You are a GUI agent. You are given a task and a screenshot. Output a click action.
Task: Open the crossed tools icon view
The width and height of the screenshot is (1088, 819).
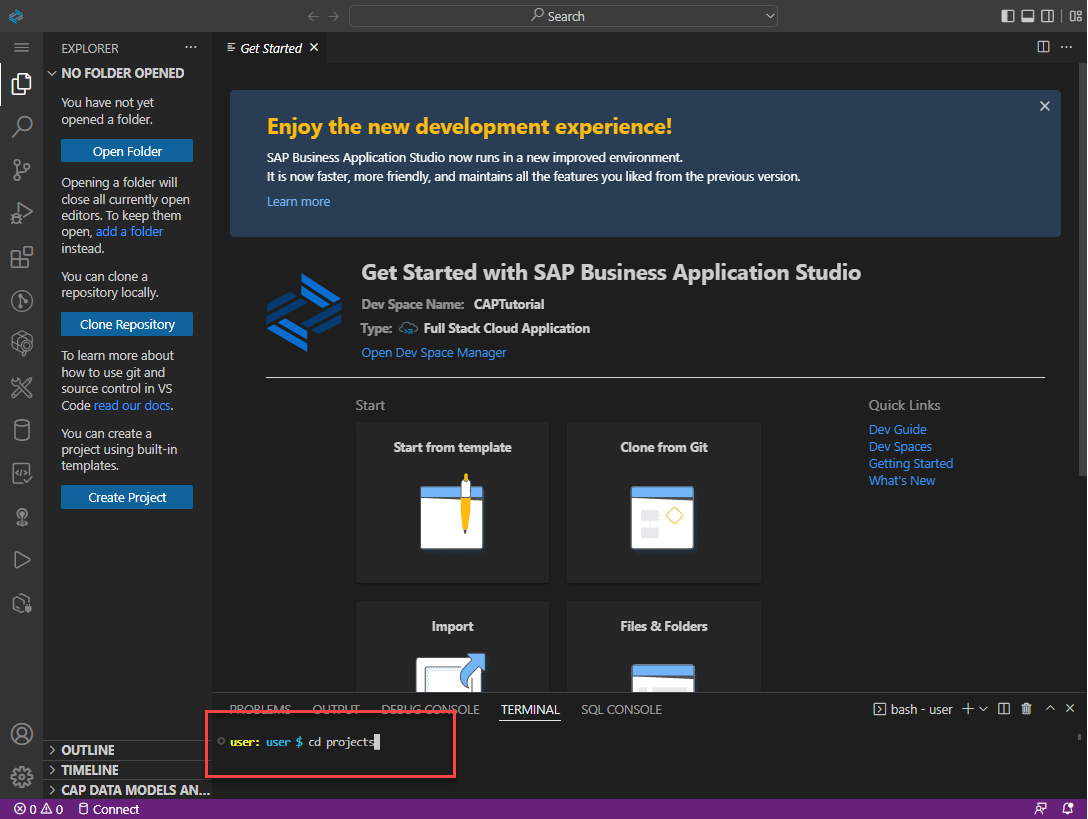(22, 387)
